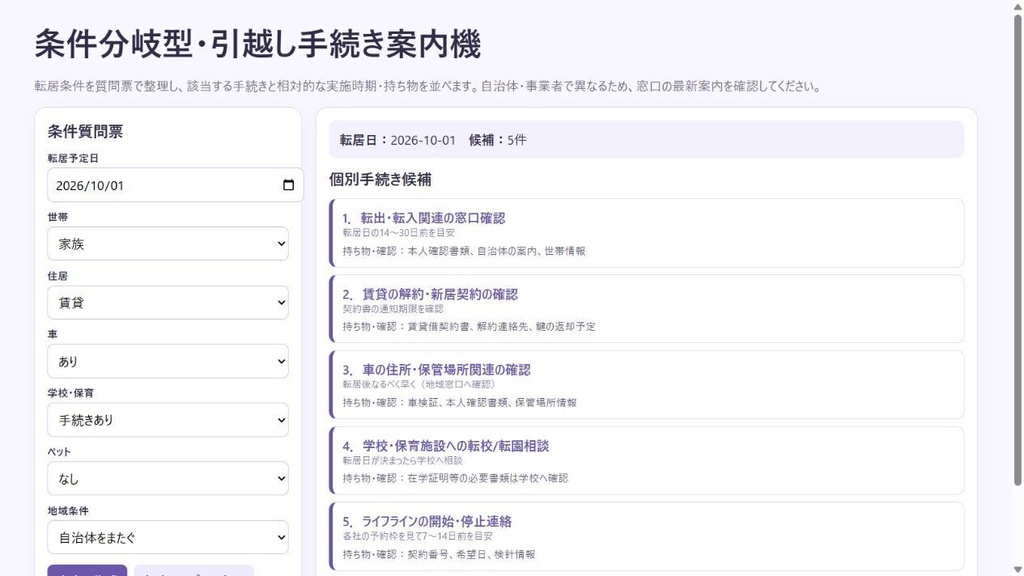The height and width of the screenshot is (576, 1024).
Task: Click the card title ライフラインの開始・停止連絡
Action: click(x=436, y=522)
